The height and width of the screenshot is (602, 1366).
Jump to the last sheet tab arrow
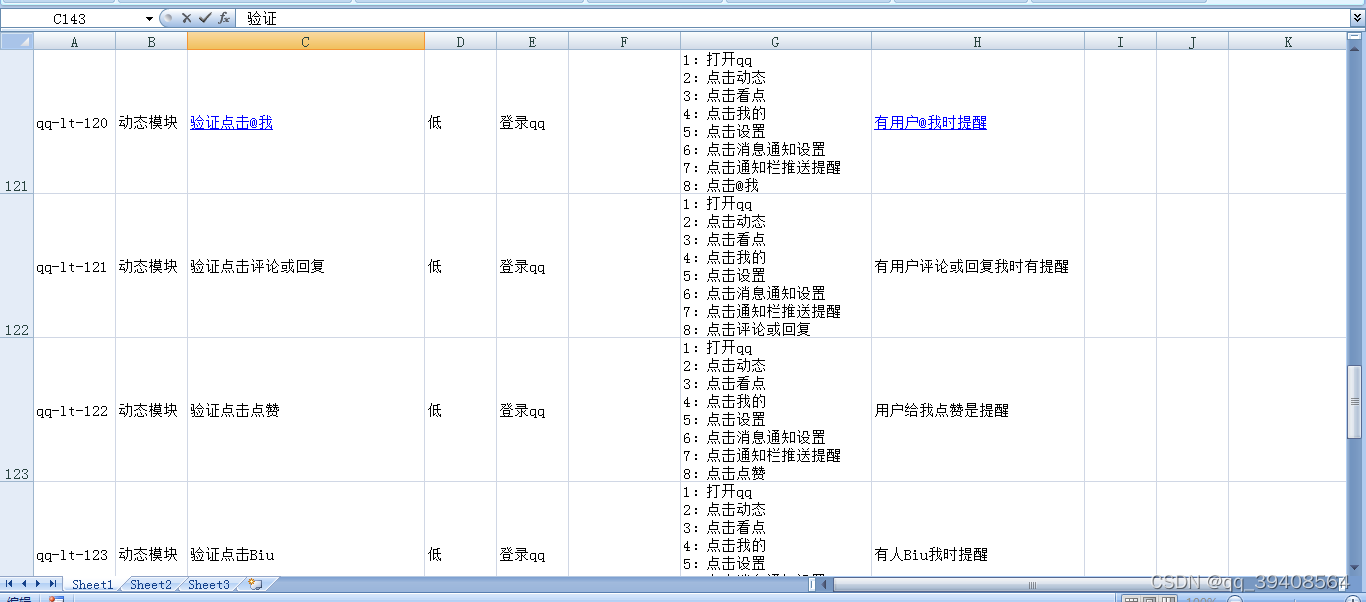54,584
